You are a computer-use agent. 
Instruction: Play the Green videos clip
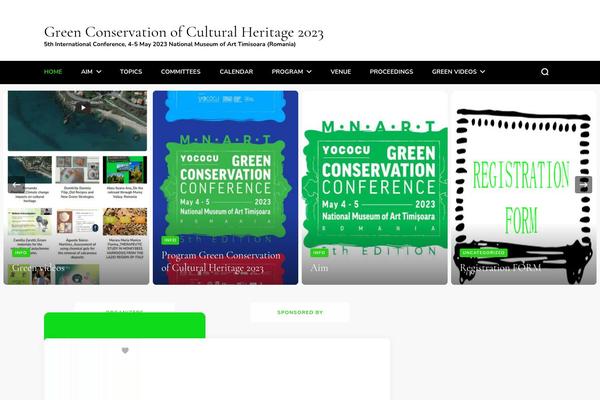(x=83, y=108)
